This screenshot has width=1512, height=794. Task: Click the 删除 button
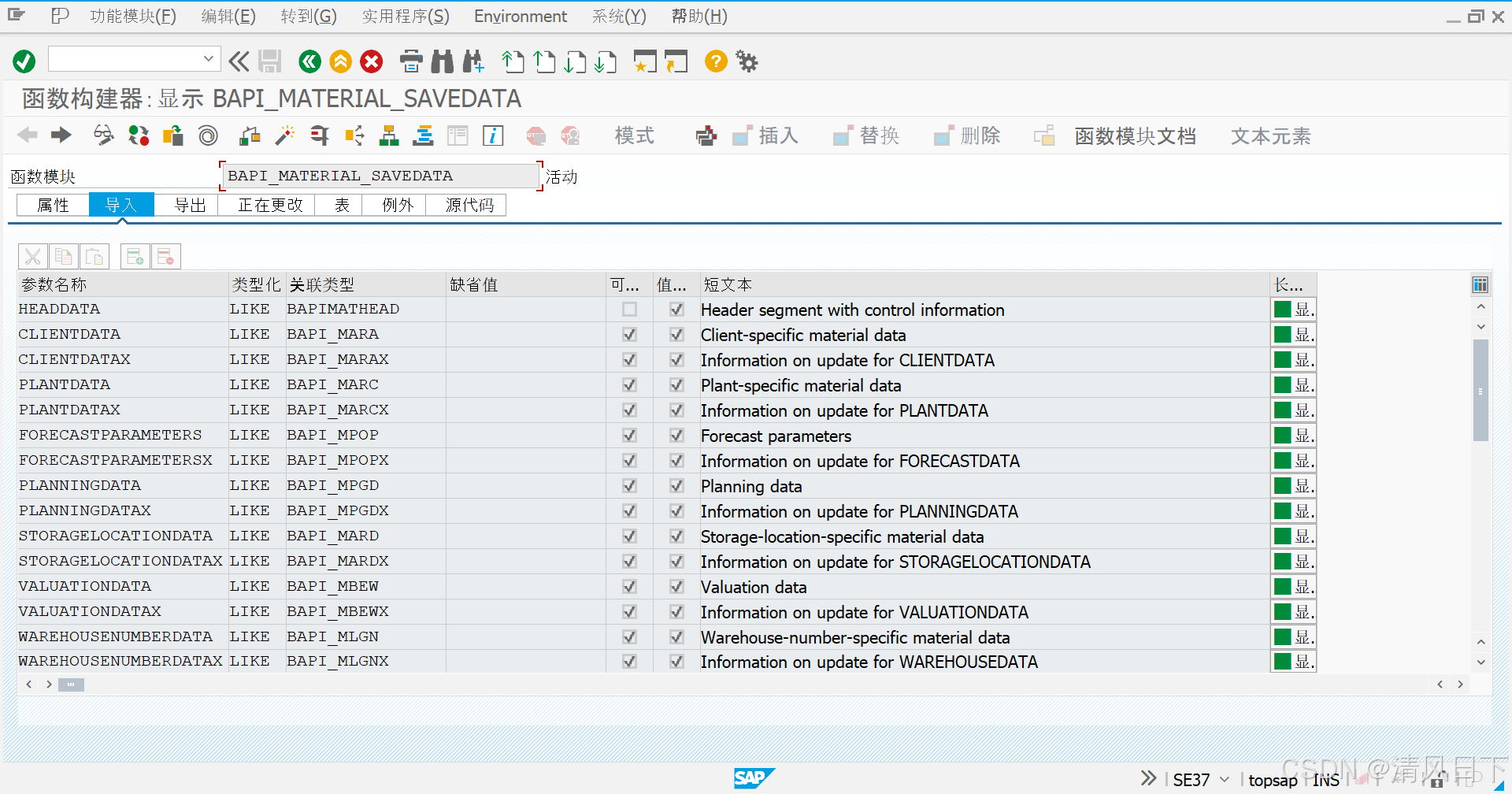pos(966,135)
